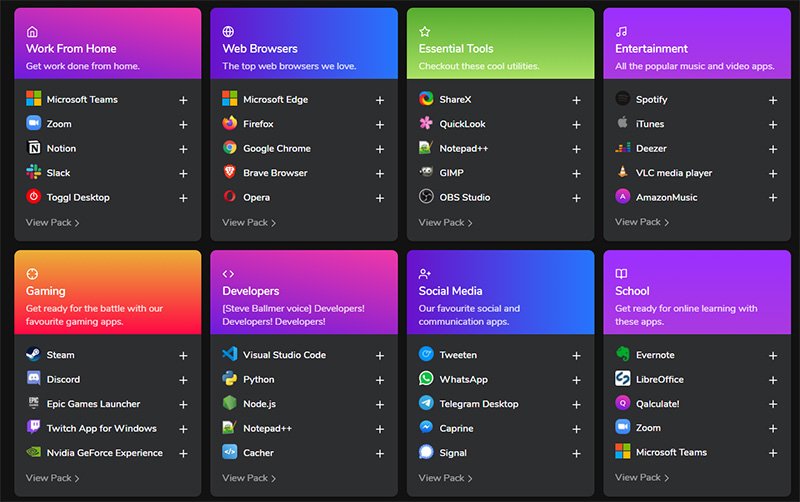Viewport: 800px width, 502px height.
Task: Click the Telegram Desktop icon
Action: tap(426, 403)
